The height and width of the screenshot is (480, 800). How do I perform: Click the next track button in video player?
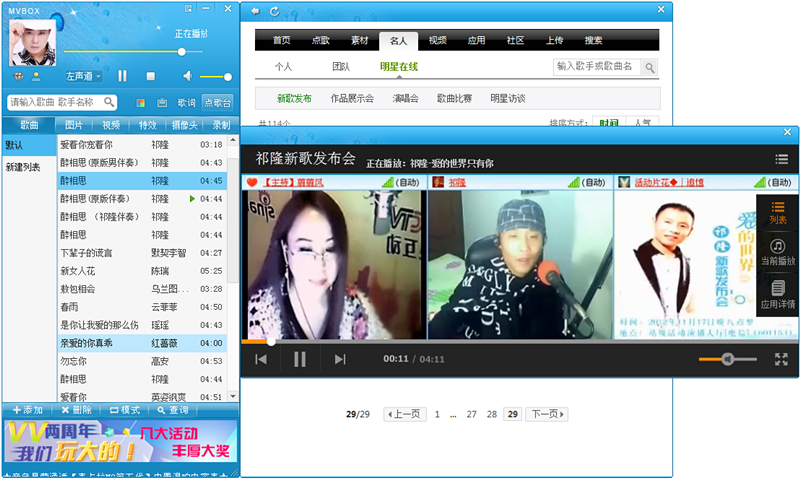click(340, 359)
